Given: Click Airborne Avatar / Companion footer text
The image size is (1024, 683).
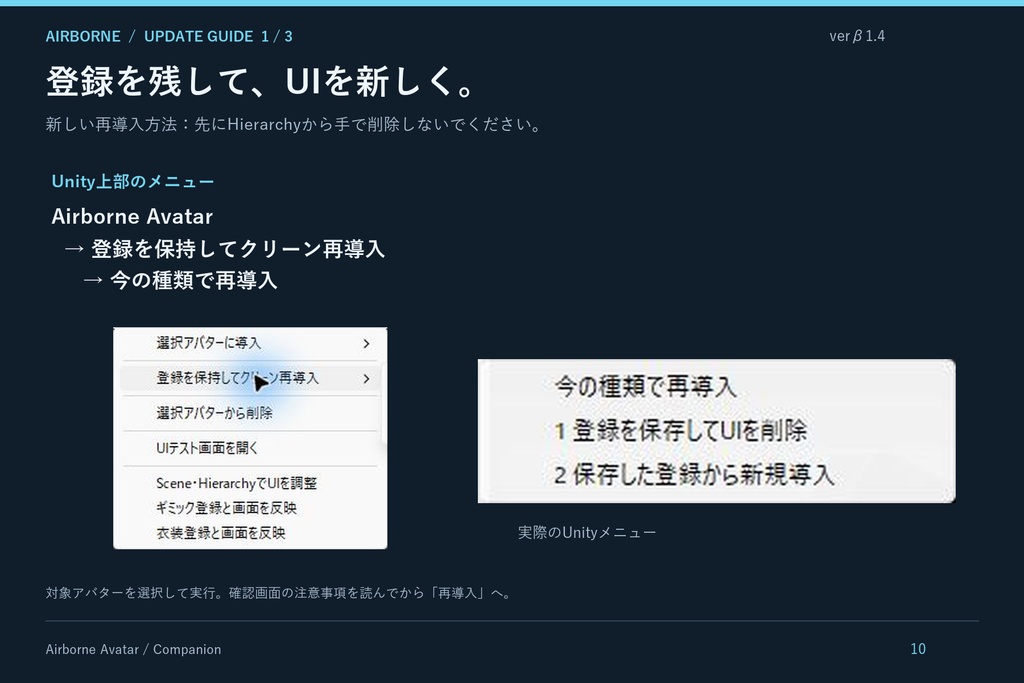Looking at the screenshot, I should click(x=133, y=650).
